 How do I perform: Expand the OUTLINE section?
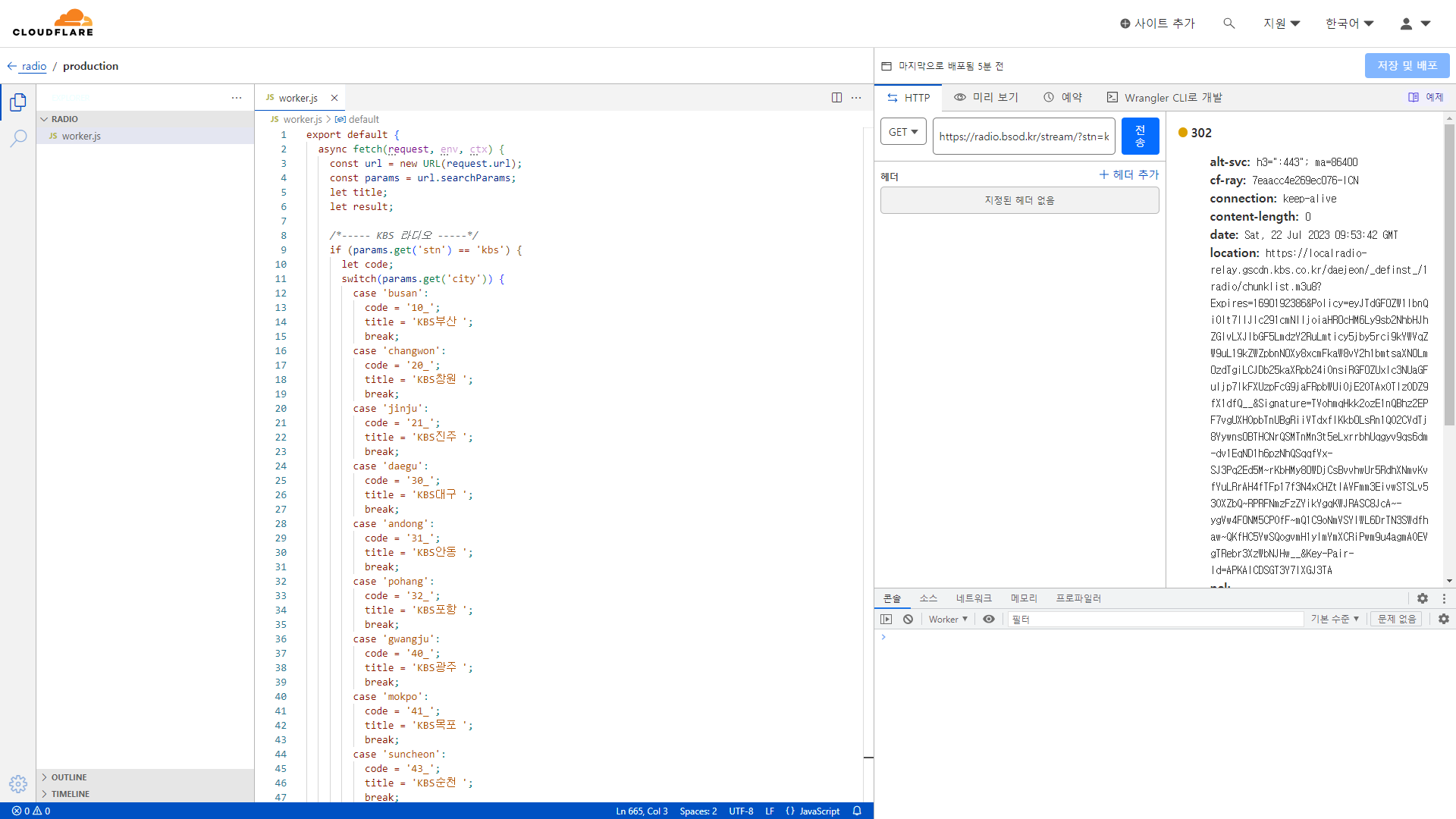[69, 777]
